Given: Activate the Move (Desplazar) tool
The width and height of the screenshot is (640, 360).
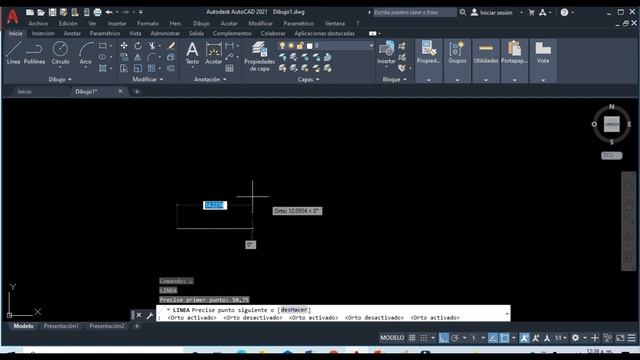Looking at the screenshot, I should (x=124, y=46).
